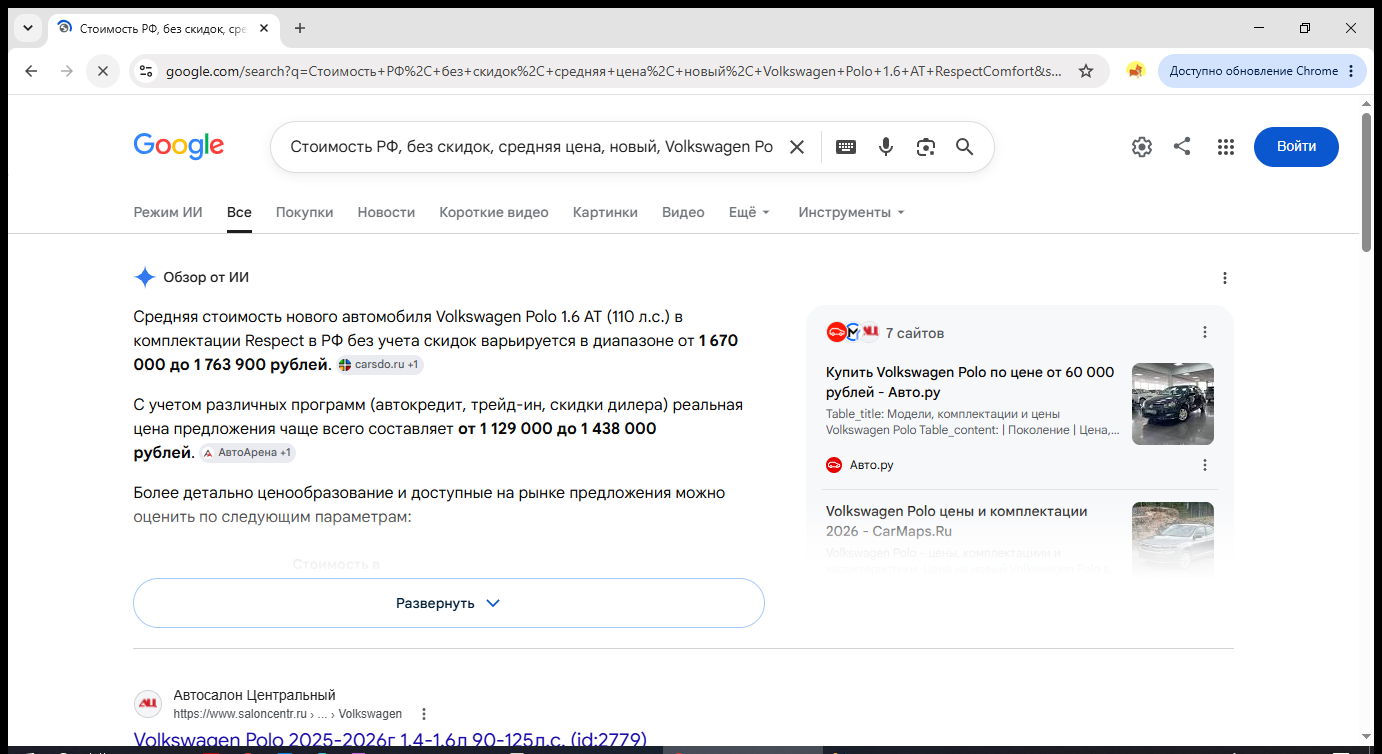
Task: Open the carsdo.ru source chip
Action: click(x=381, y=365)
